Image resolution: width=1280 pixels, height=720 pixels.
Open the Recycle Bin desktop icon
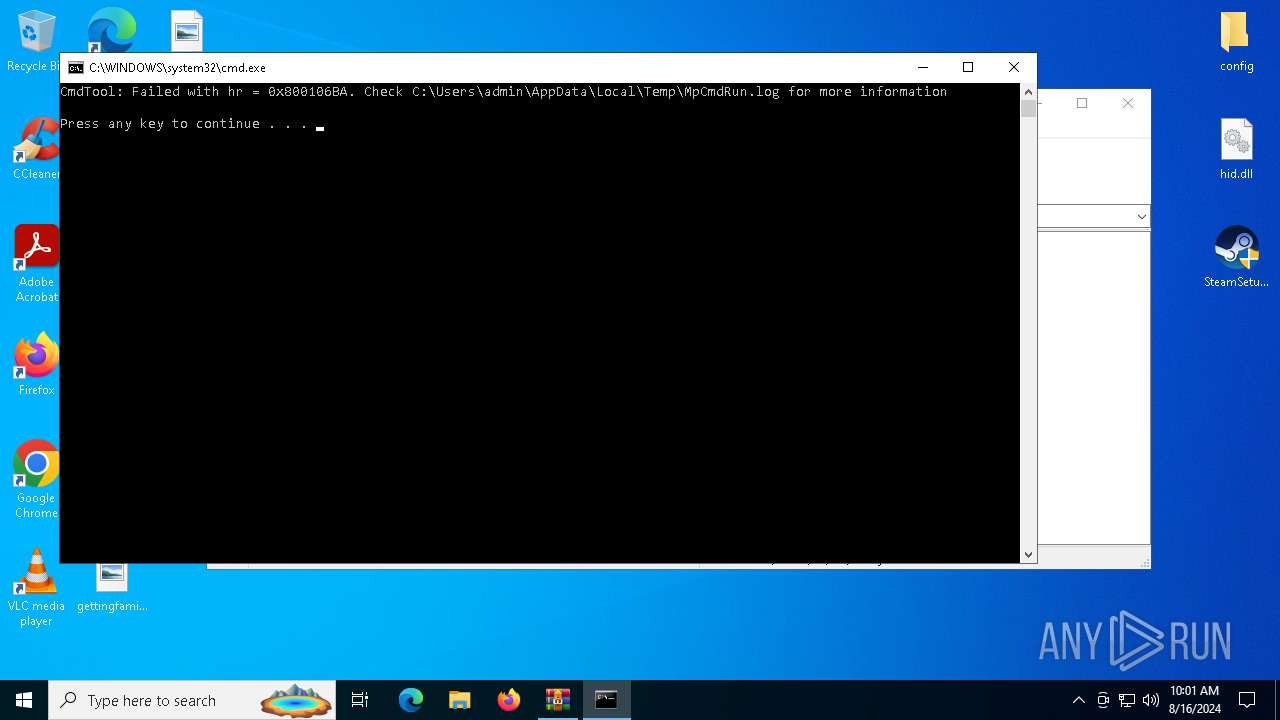(35, 41)
